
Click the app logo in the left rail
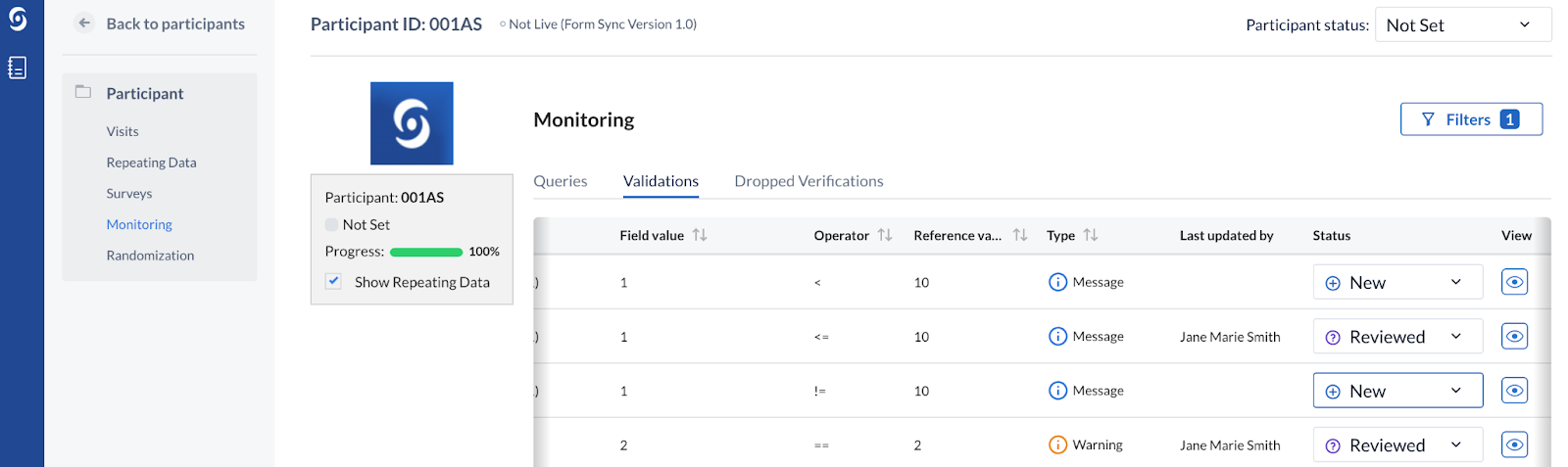[x=18, y=20]
